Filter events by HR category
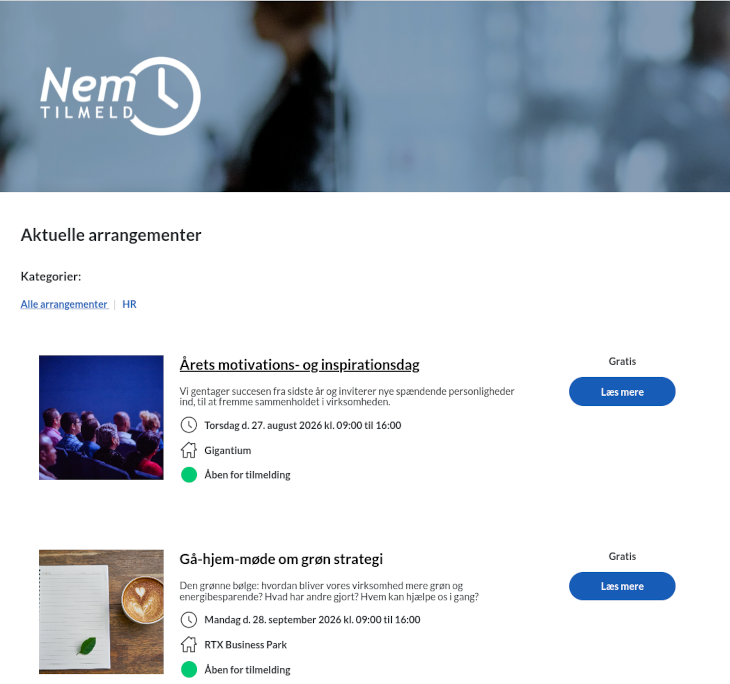Image resolution: width=730 pixels, height=684 pixels. tap(129, 304)
